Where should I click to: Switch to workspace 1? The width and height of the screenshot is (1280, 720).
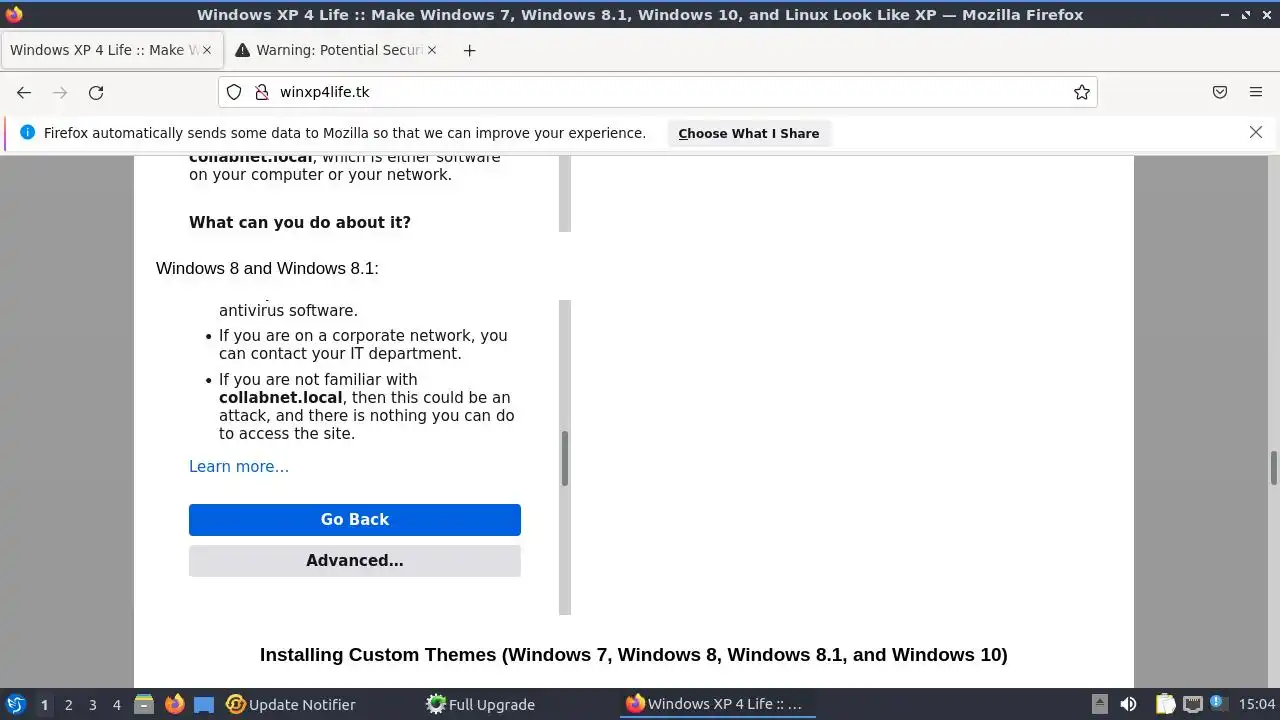44,705
